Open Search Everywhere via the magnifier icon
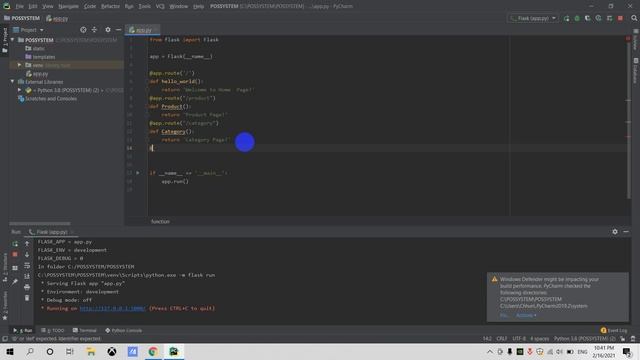Viewport: 640px width, 360px height. click(x=634, y=18)
